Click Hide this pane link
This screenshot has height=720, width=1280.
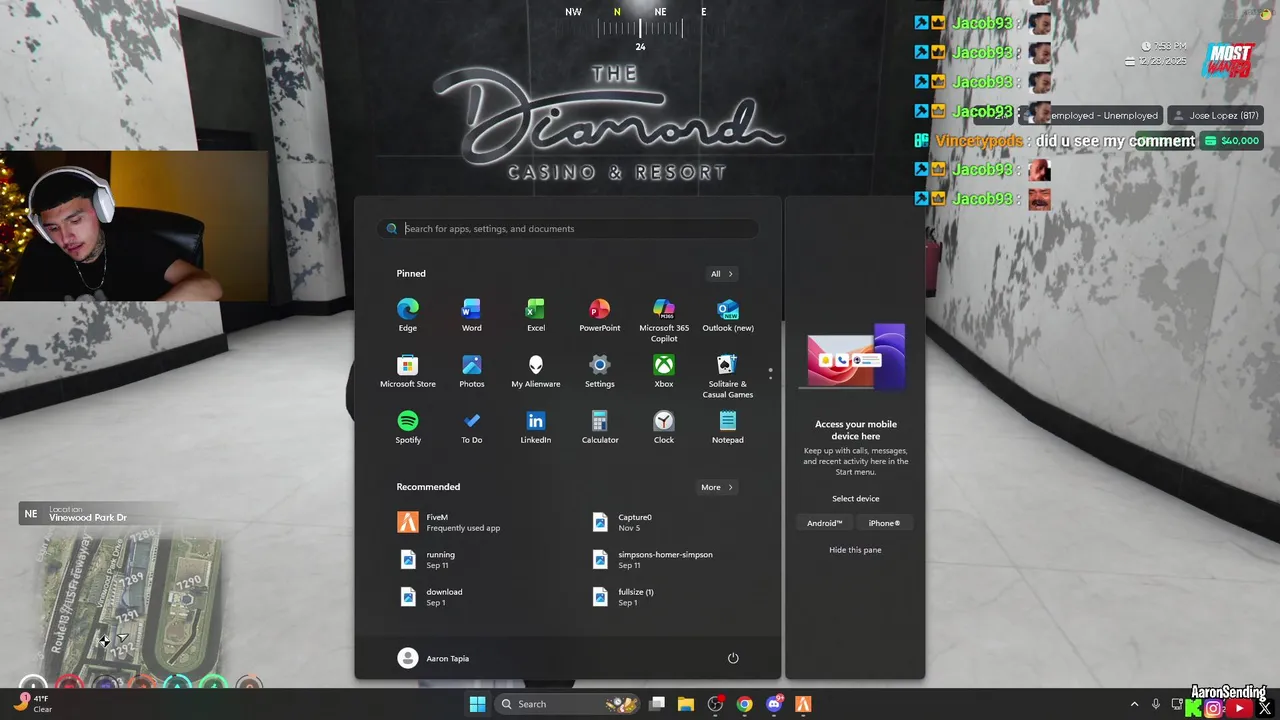click(x=855, y=550)
